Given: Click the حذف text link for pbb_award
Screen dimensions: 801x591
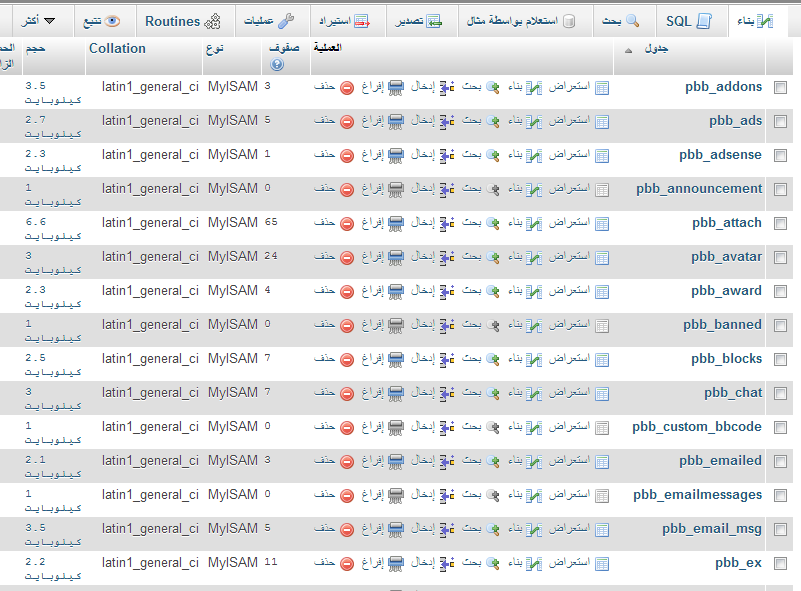Looking at the screenshot, I should (x=324, y=290).
